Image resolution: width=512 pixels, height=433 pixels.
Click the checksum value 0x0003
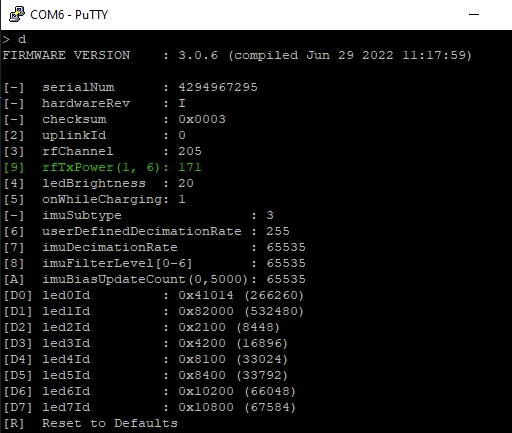click(x=202, y=119)
